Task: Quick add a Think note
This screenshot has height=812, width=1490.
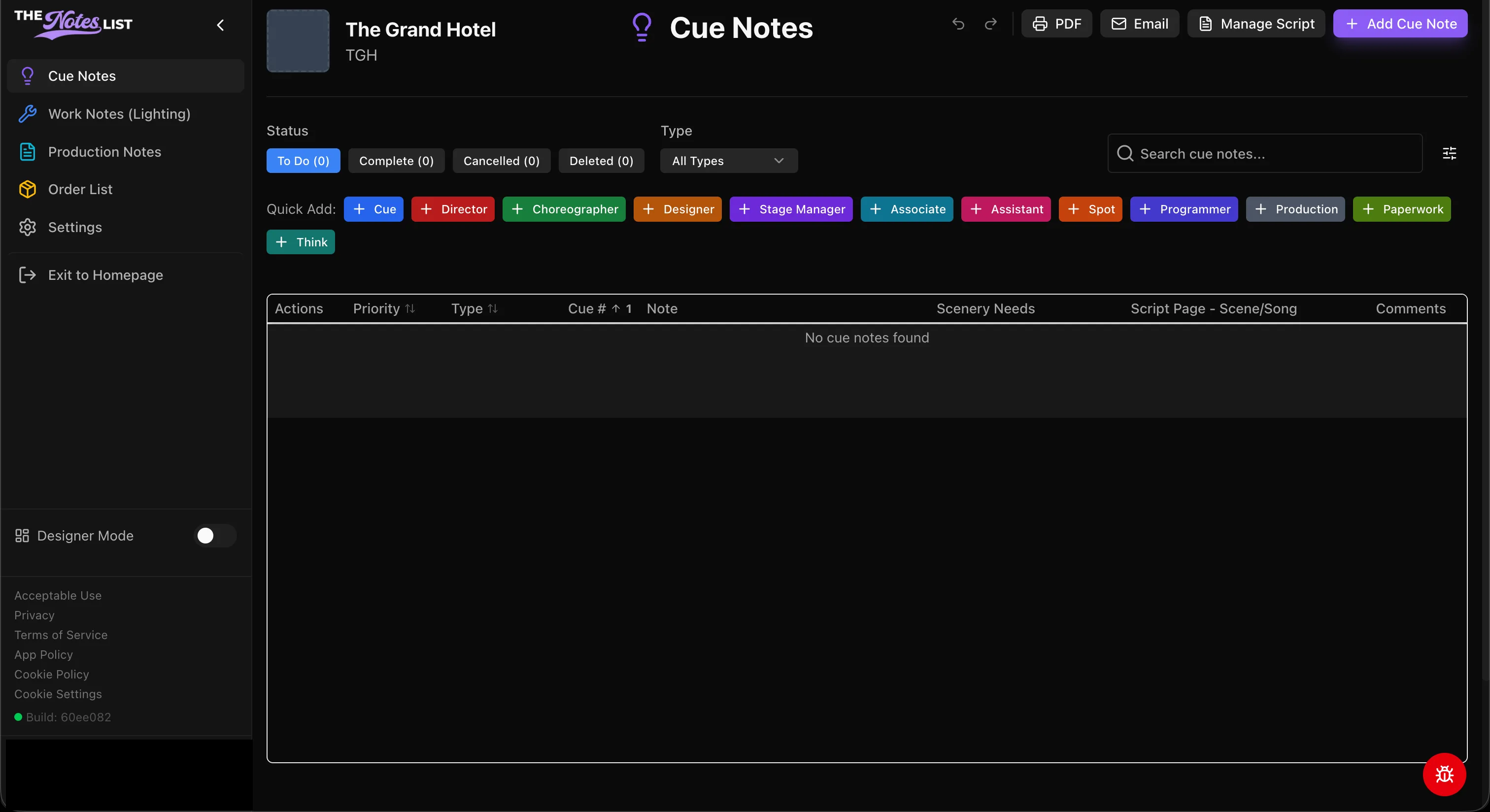Action: tap(301, 242)
